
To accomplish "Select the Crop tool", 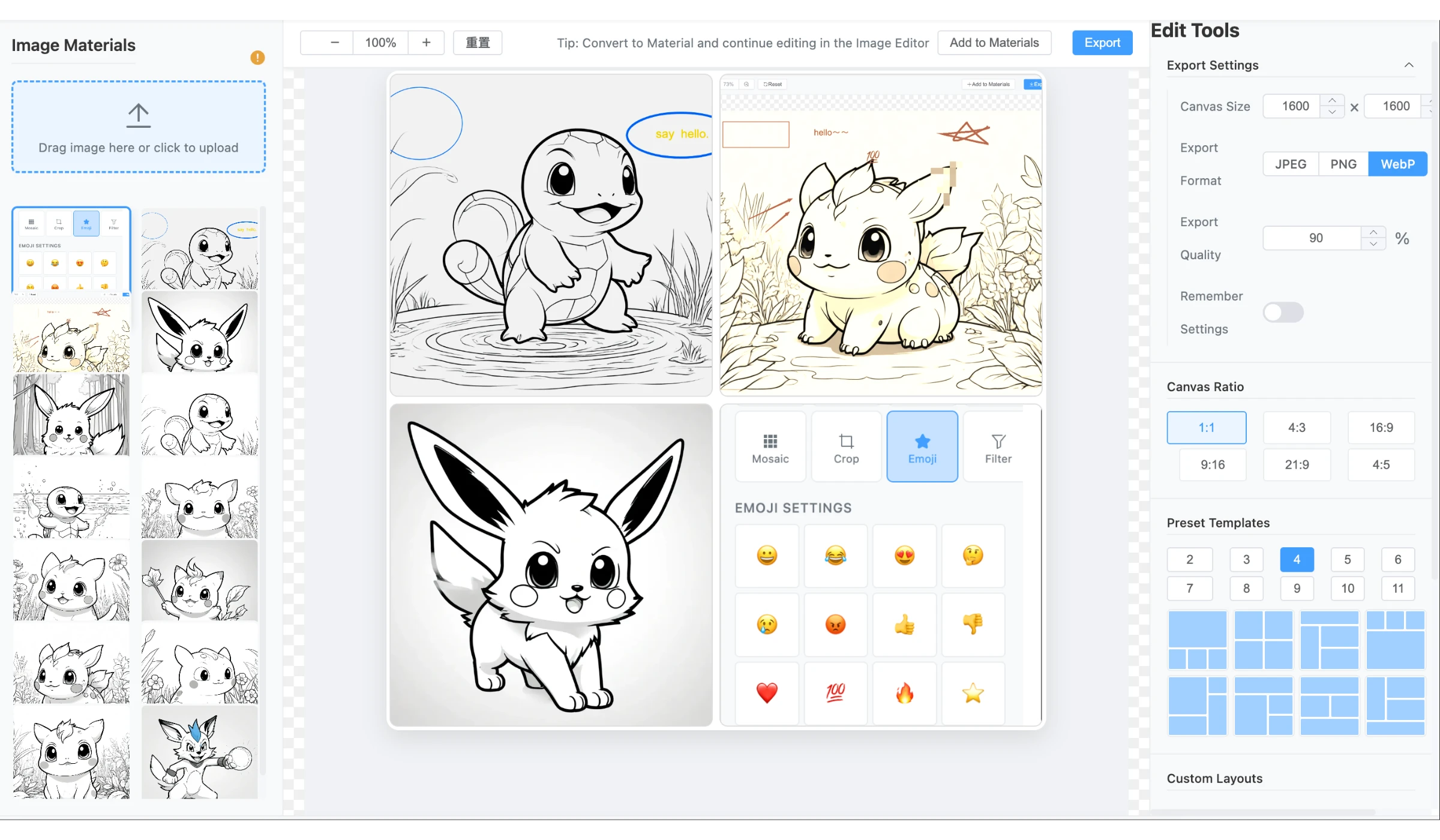I will (x=846, y=446).
